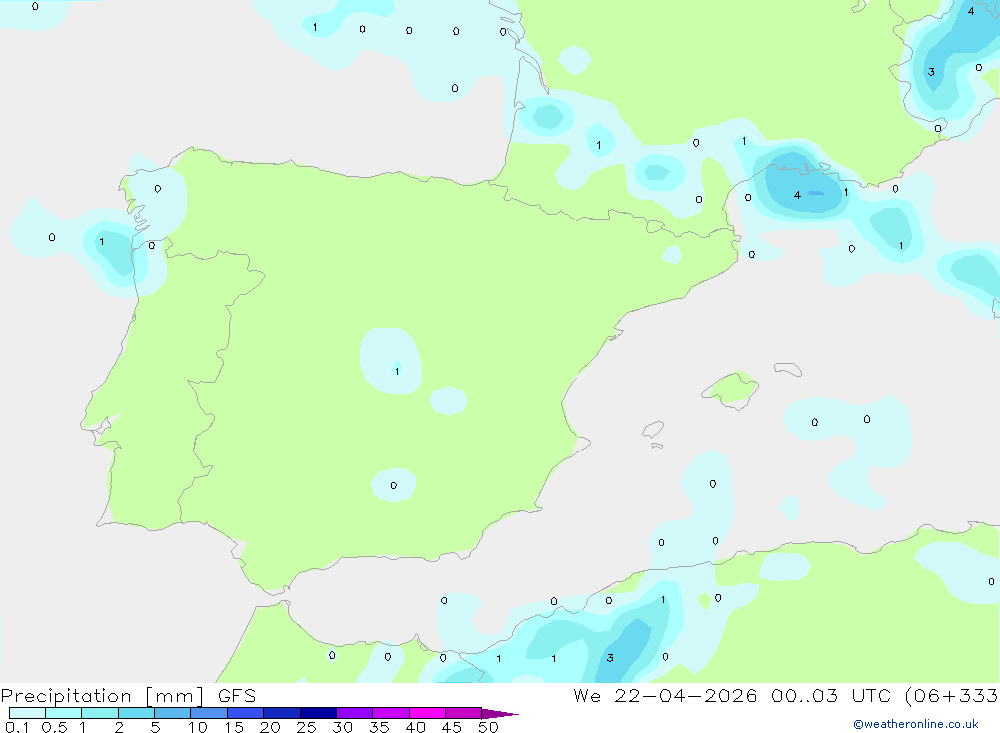Pick the 15–20 mm royal blue swatch

(x=245, y=713)
